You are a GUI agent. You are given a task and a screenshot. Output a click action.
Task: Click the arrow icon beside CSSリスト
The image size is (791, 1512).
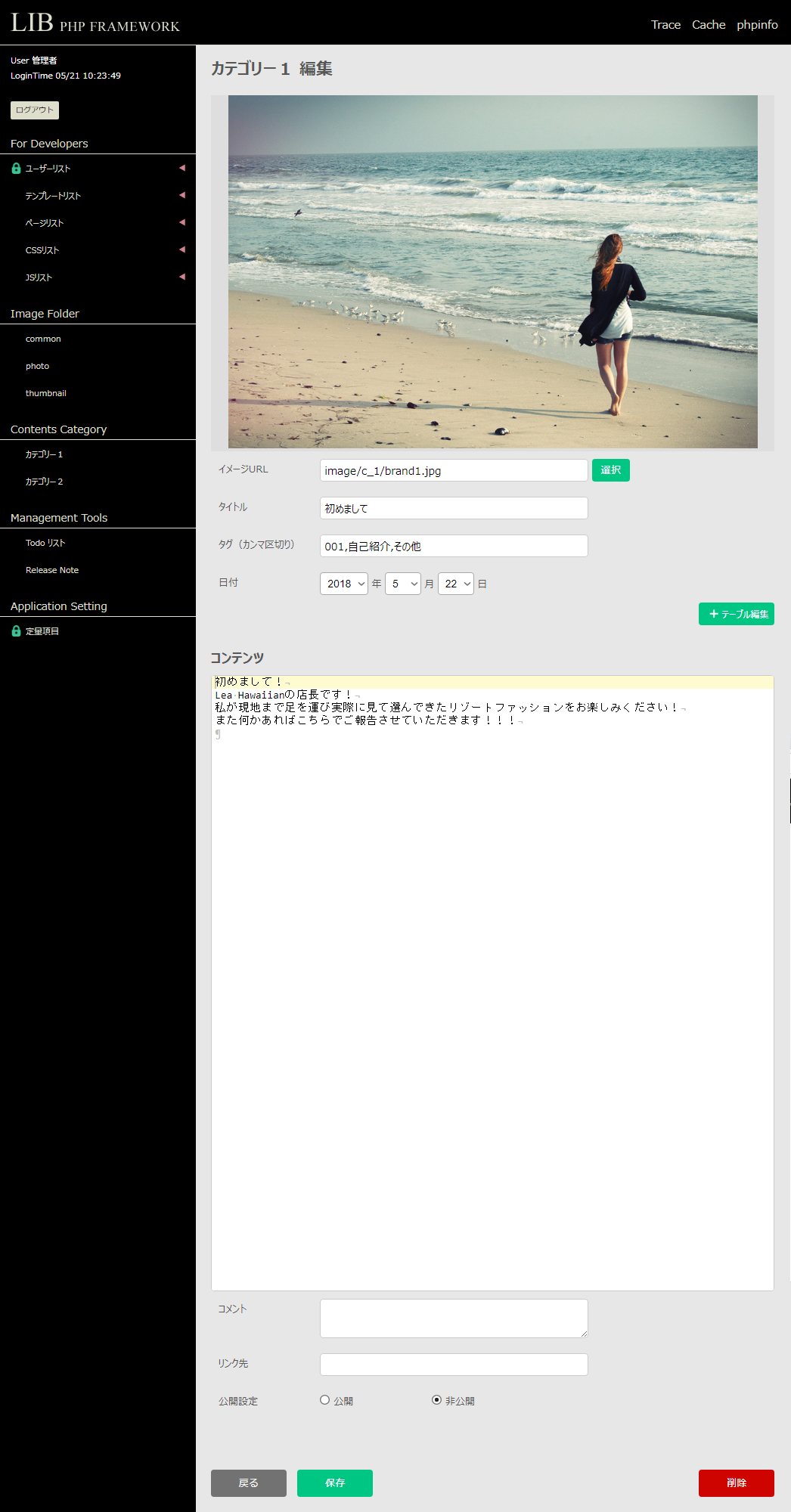[181, 249]
